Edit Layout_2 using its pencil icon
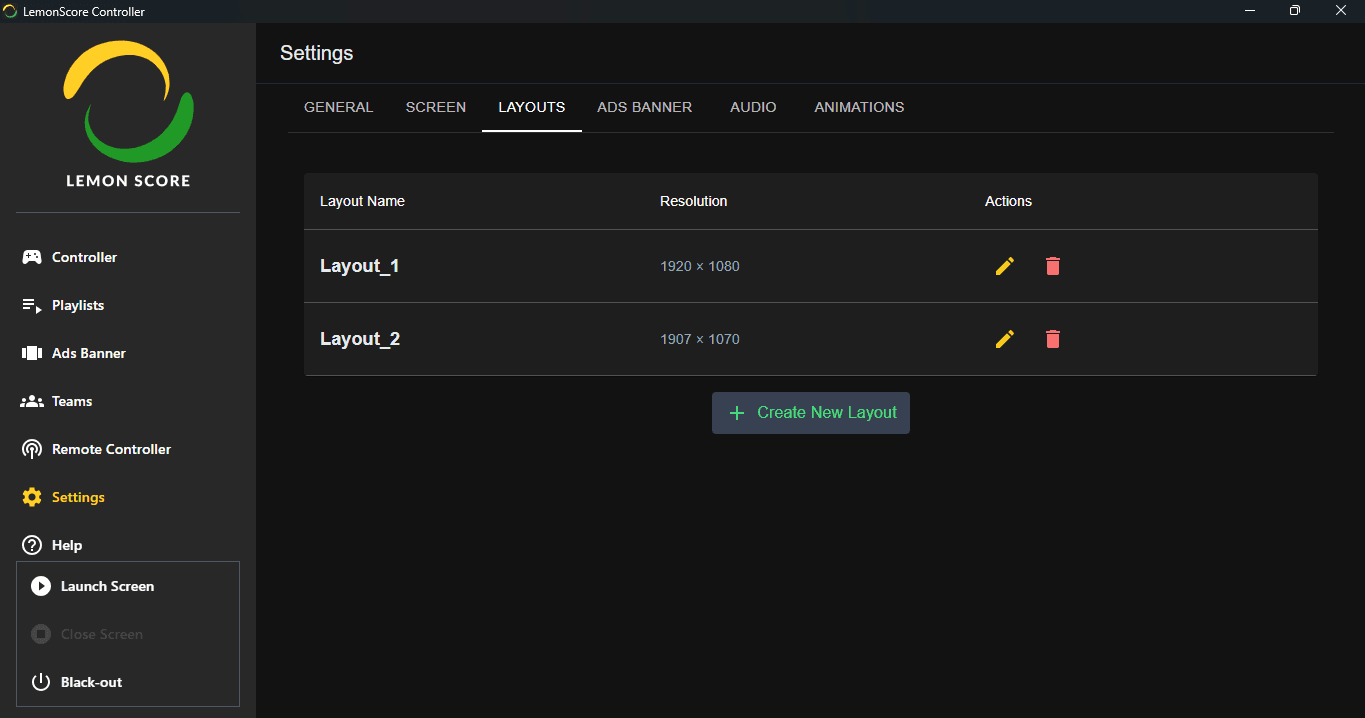 click(x=1005, y=339)
